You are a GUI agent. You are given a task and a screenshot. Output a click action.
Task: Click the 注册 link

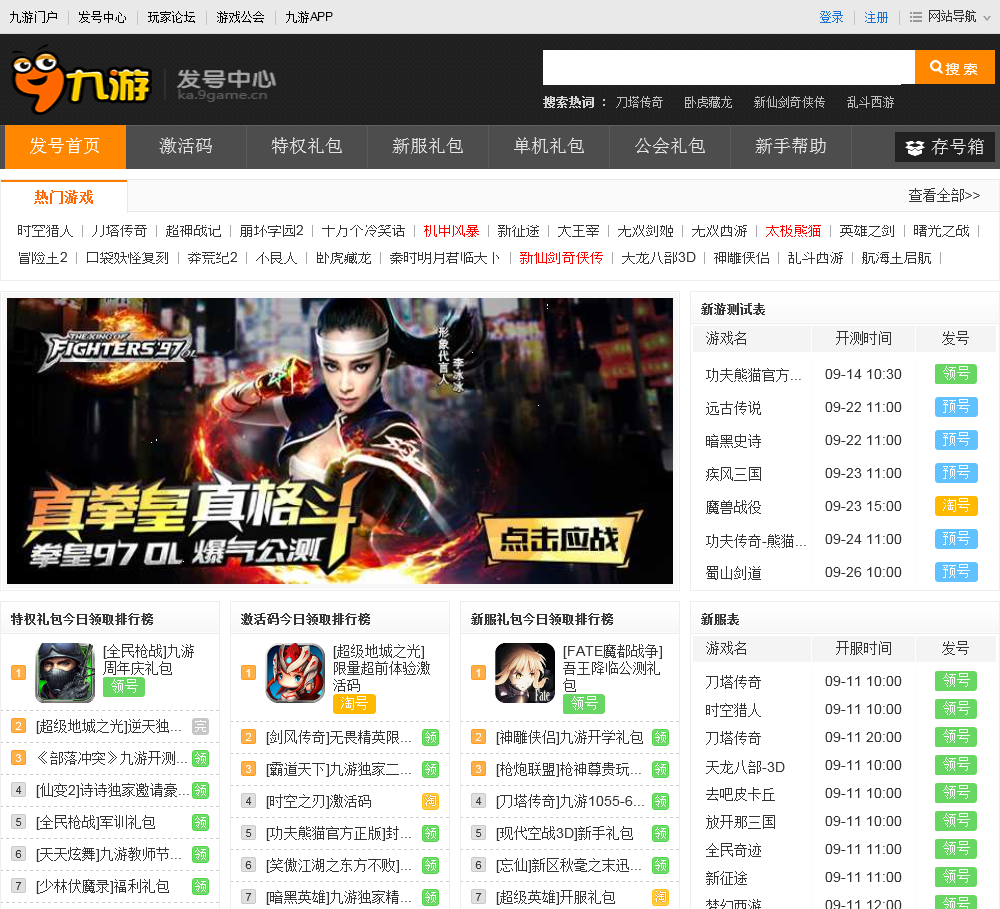tap(876, 17)
